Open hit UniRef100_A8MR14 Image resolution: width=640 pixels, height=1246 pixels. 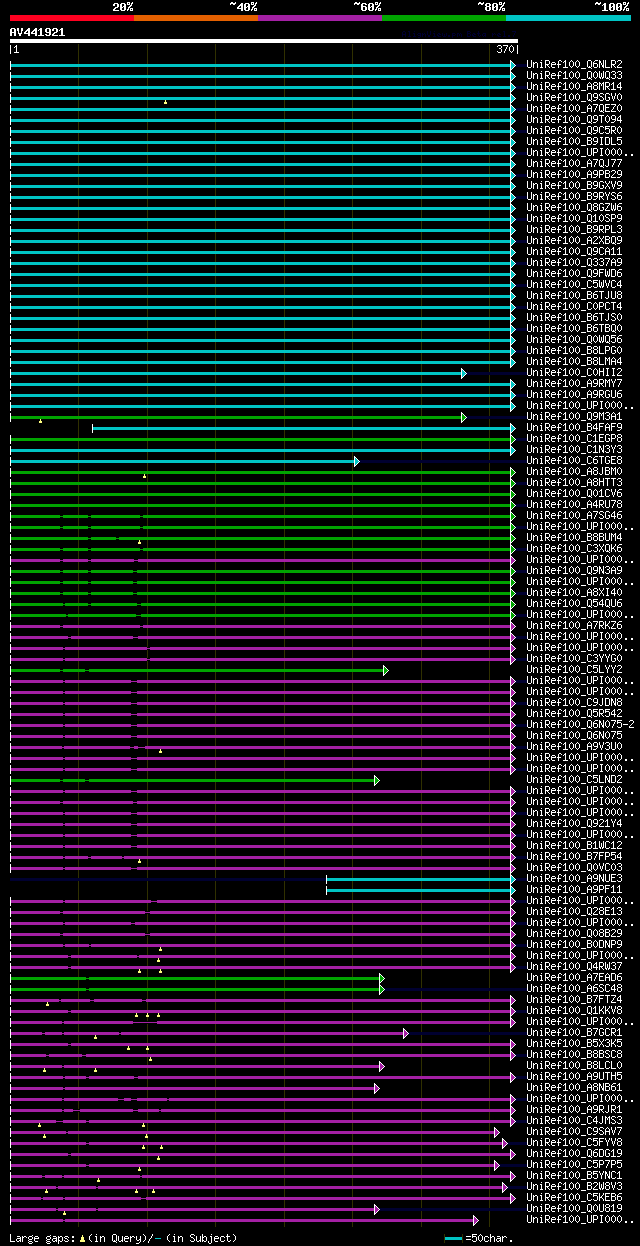tap(574, 87)
